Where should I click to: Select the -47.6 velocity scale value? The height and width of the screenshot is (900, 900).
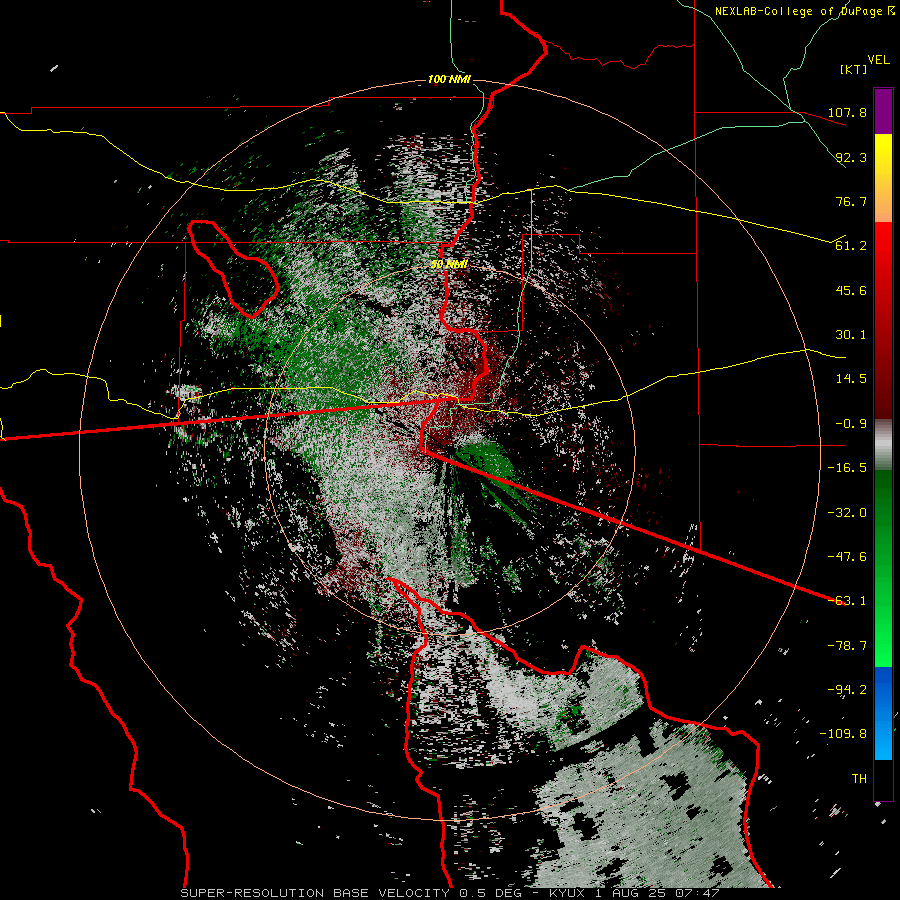[x=847, y=556]
